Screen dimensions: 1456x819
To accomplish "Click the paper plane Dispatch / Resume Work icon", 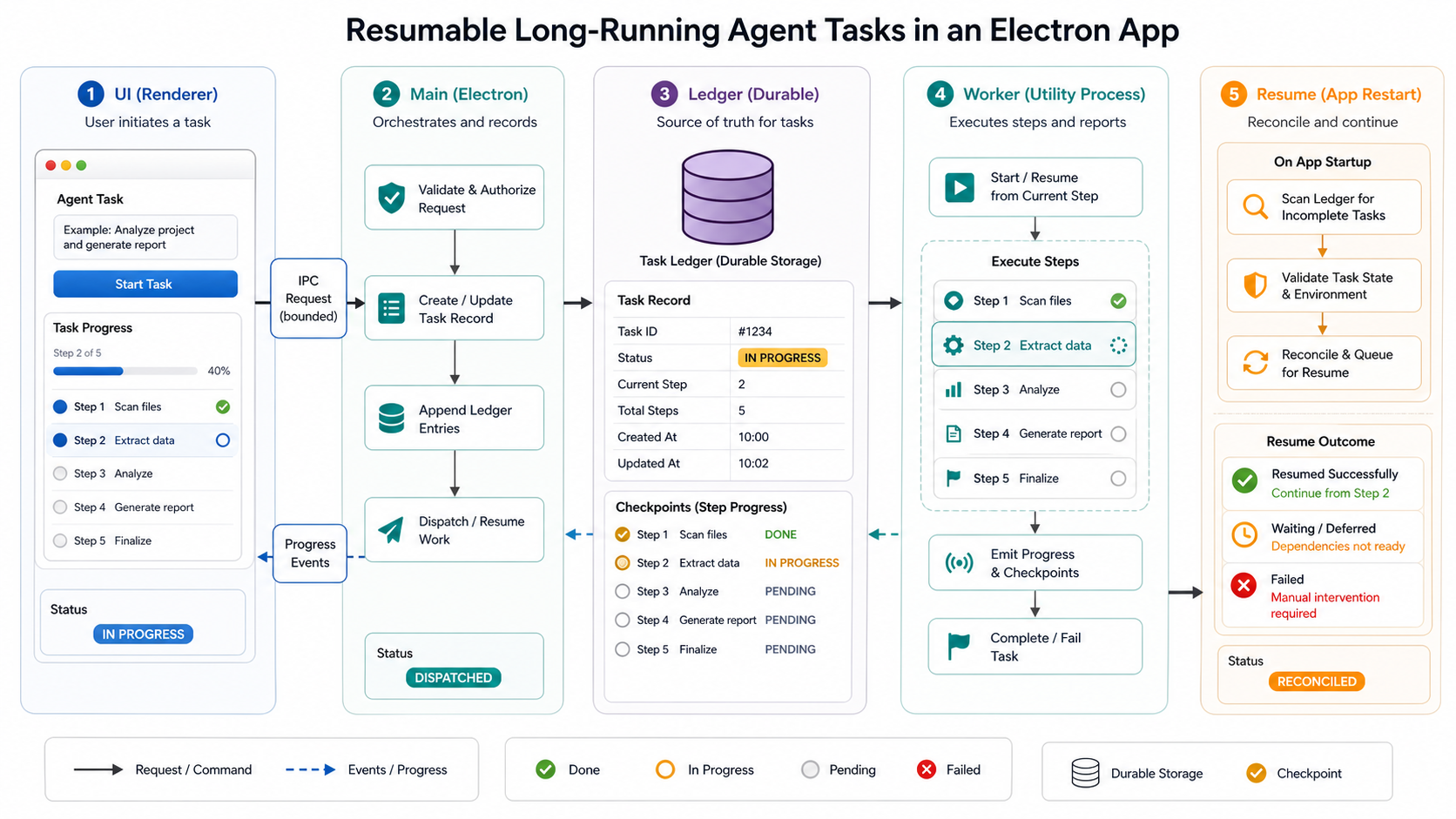I will click(391, 529).
